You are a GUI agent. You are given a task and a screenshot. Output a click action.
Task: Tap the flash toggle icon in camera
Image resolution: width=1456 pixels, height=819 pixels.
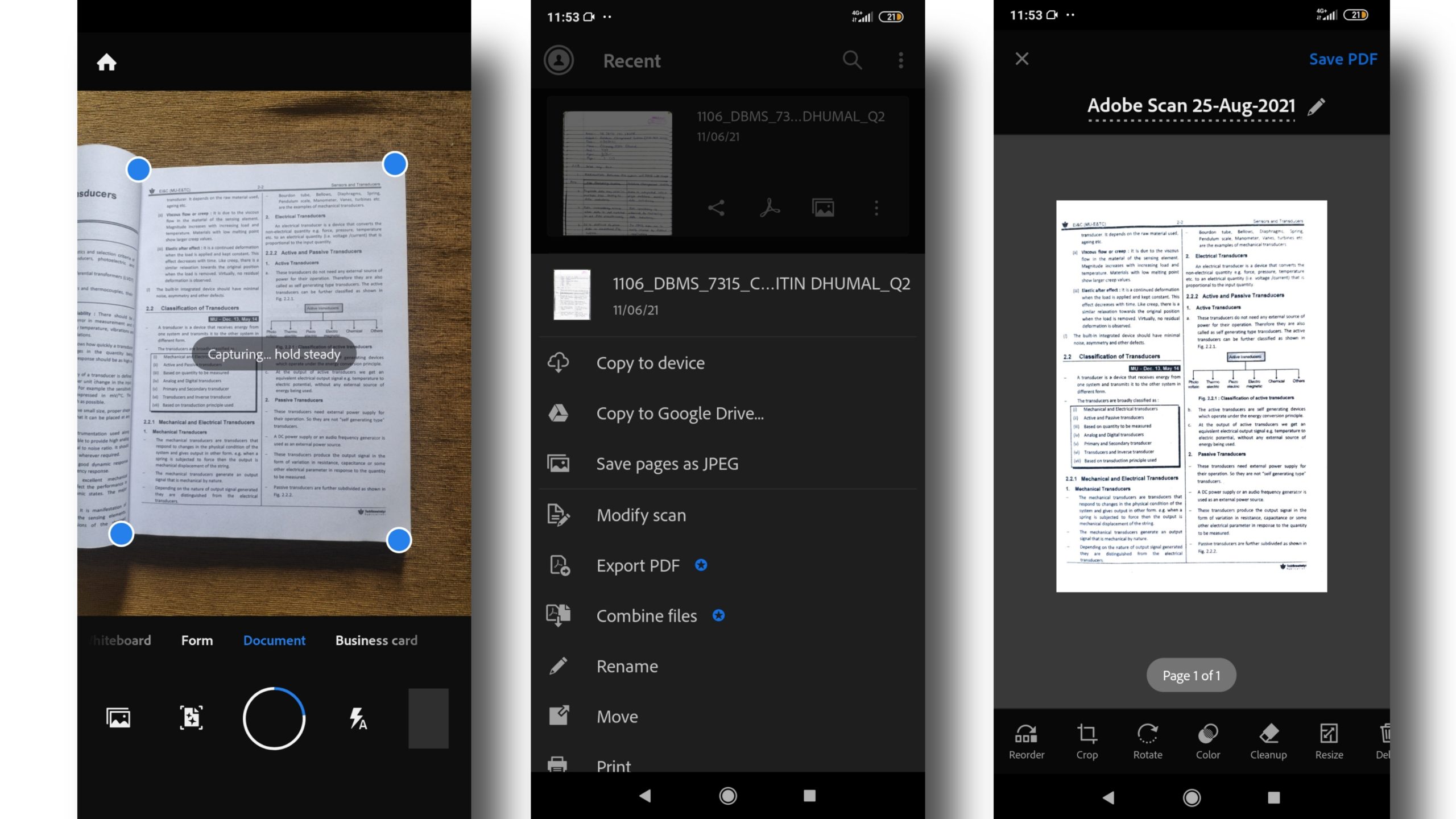[x=358, y=717]
